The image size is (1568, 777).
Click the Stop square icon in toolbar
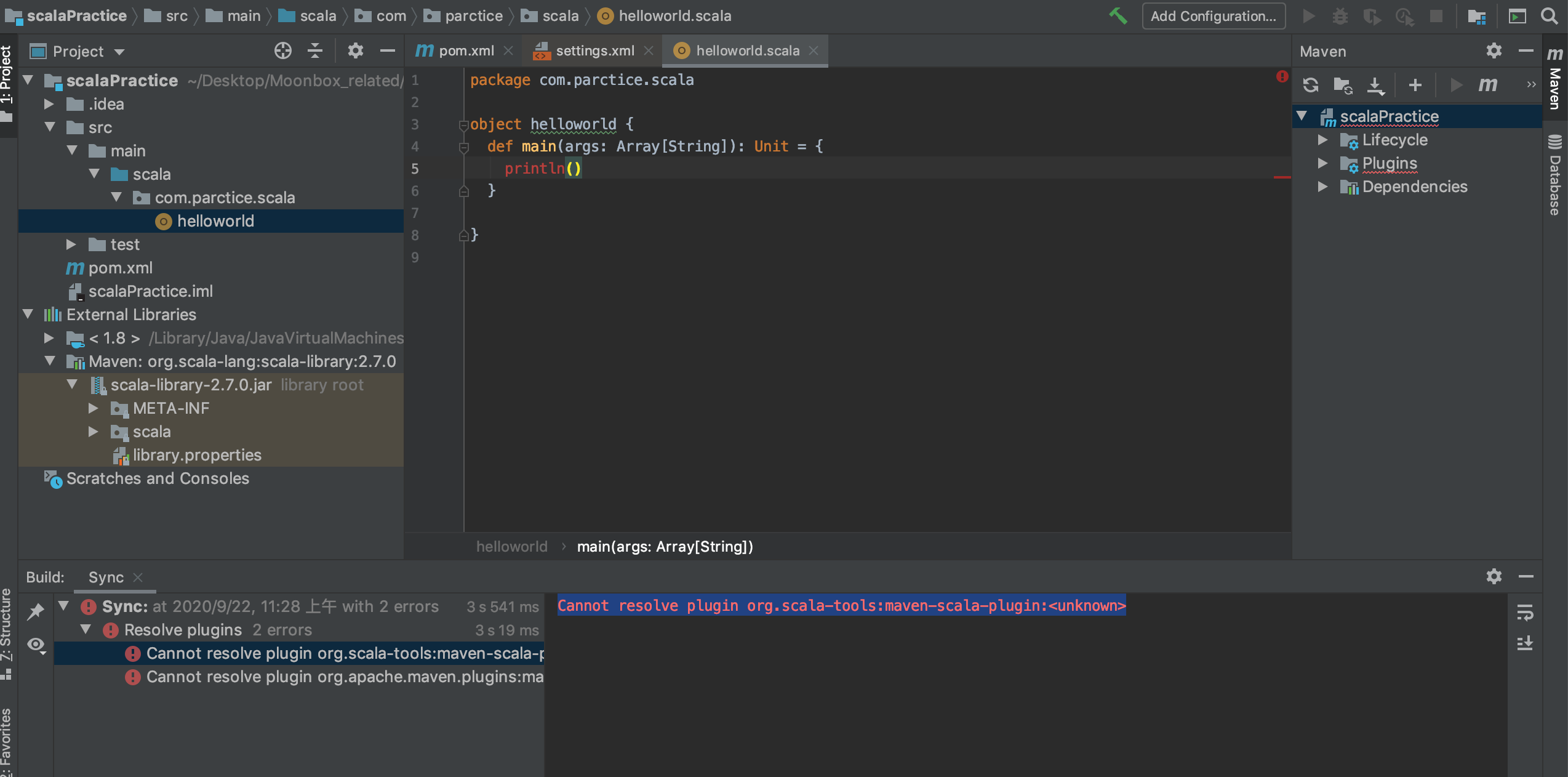1436,16
